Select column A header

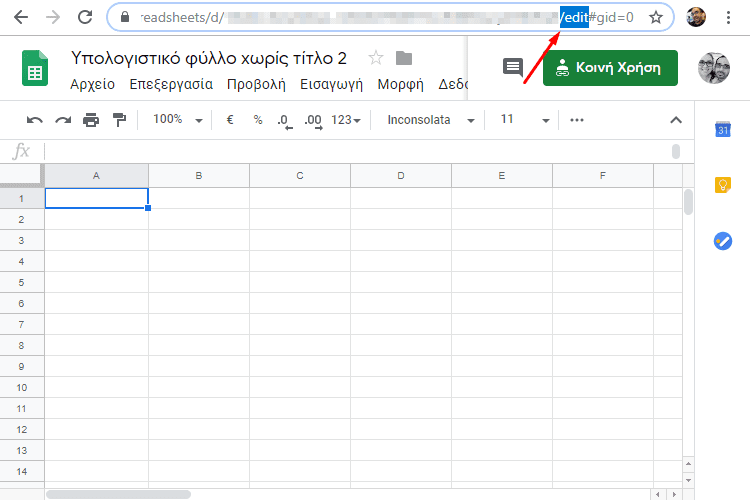click(x=97, y=176)
